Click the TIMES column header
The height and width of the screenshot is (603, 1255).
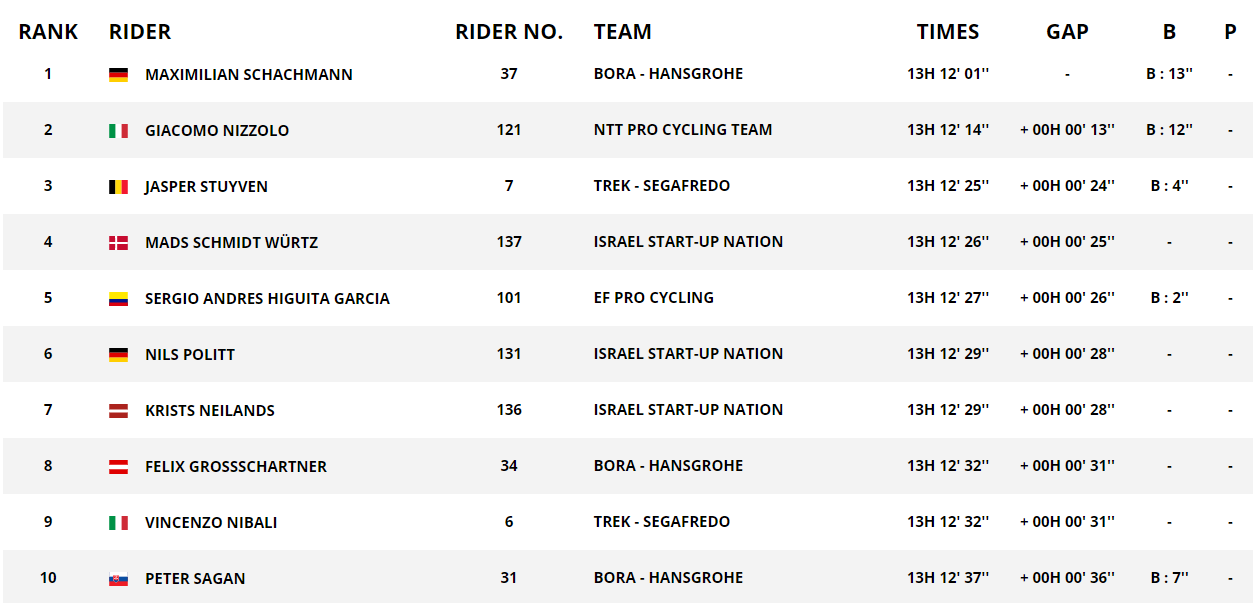948,31
